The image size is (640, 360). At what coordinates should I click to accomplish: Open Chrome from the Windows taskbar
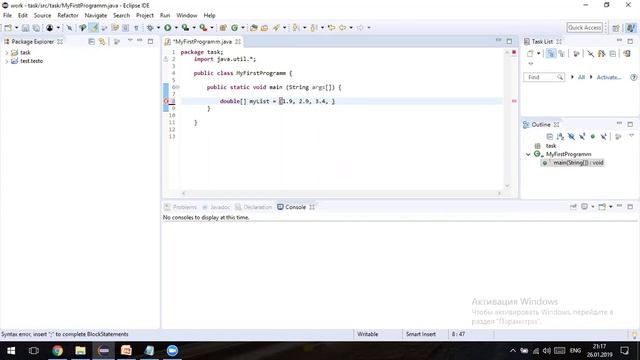(57, 351)
